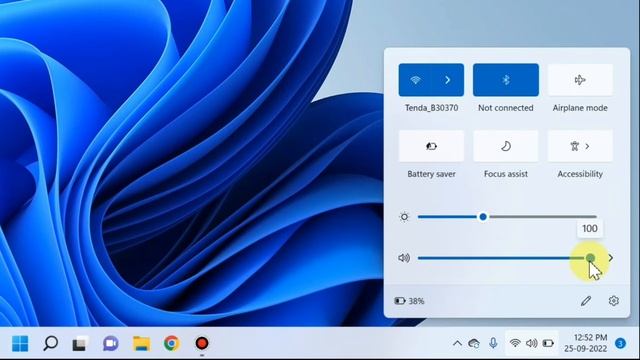Open the sound output chevron next to volume
Viewport: 640px width, 360px height.
[x=611, y=258]
